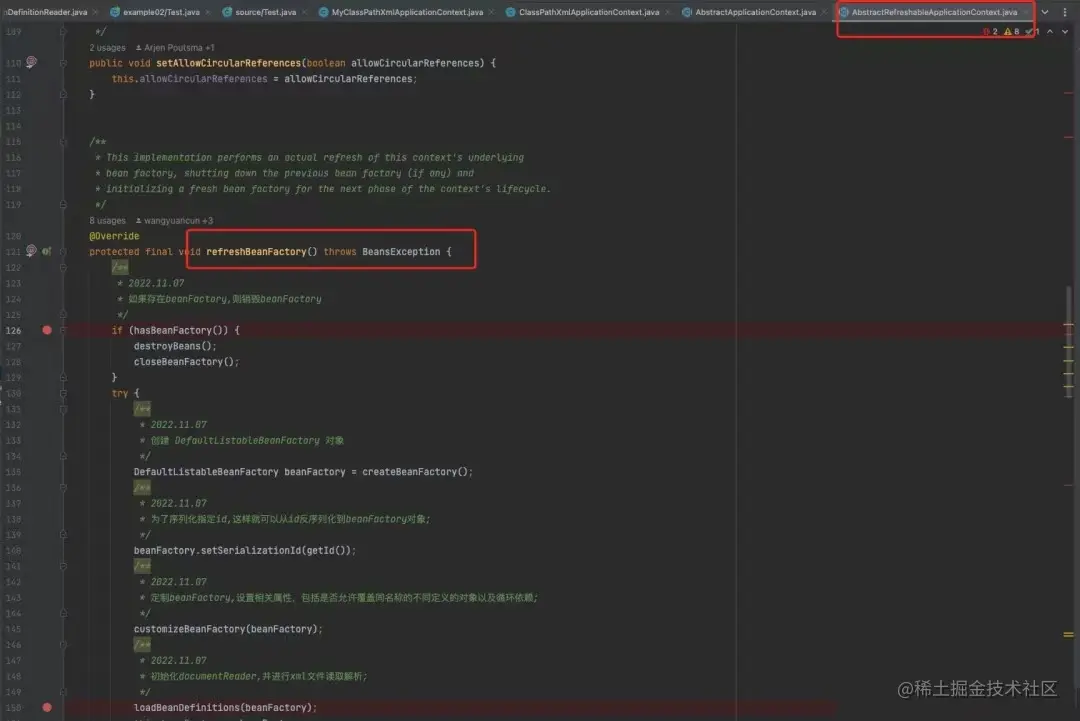Click the overriding method gutter icon on line 121

coord(47,251)
